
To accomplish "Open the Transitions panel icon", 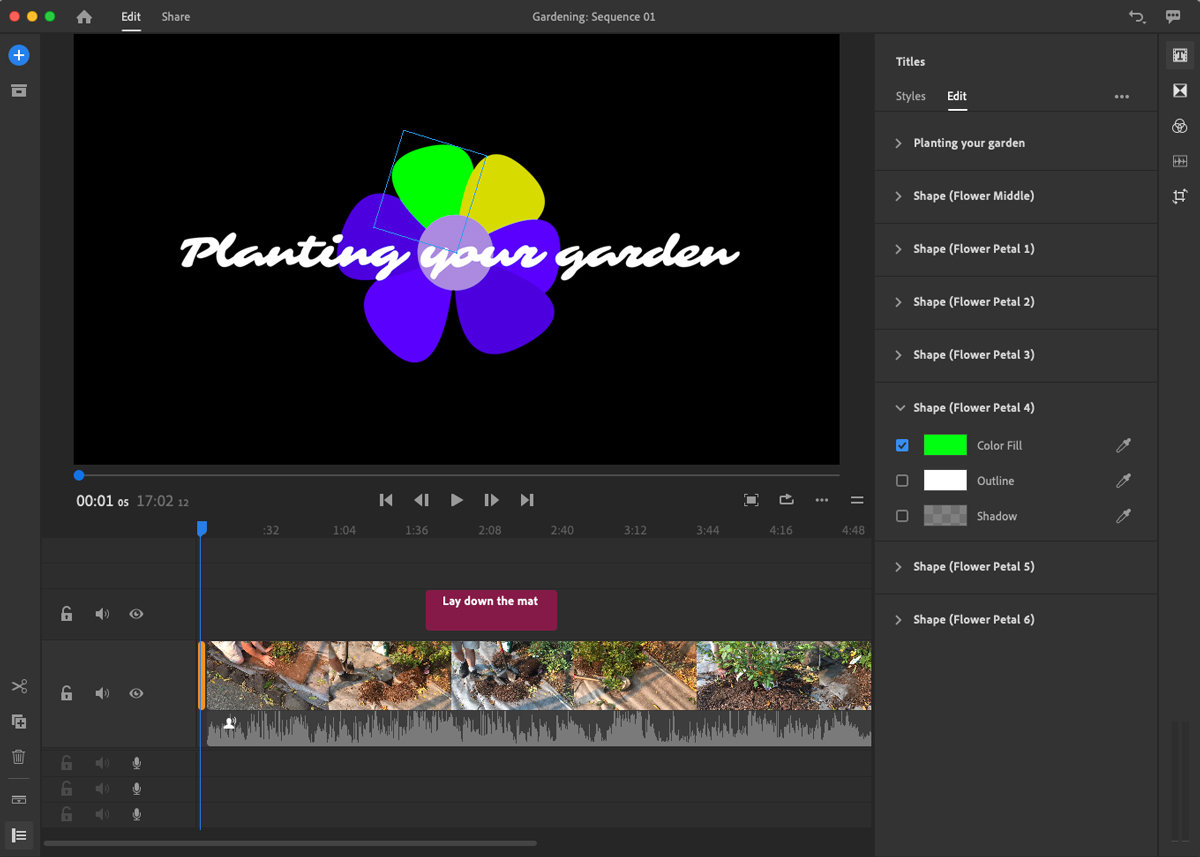I will pos(1180,91).
